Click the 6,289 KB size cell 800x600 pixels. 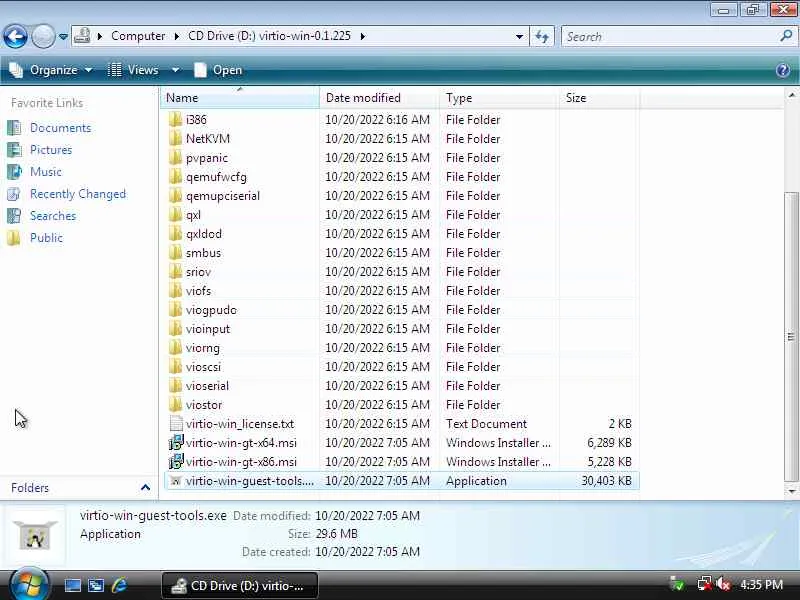coord(609,442)
